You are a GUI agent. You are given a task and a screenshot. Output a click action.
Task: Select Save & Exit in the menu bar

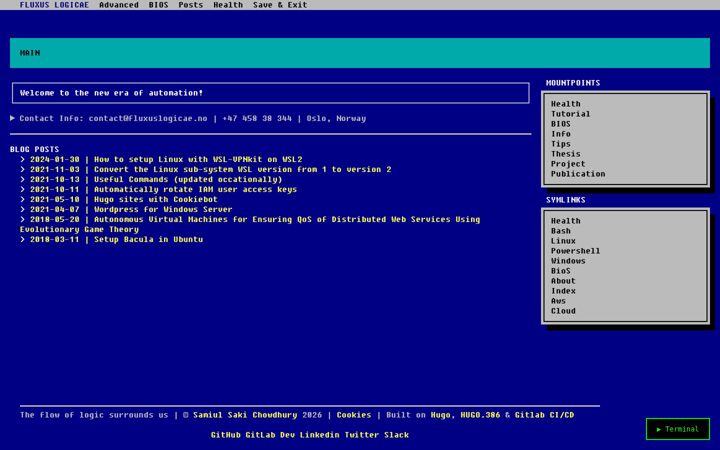[x=280, y=5]
